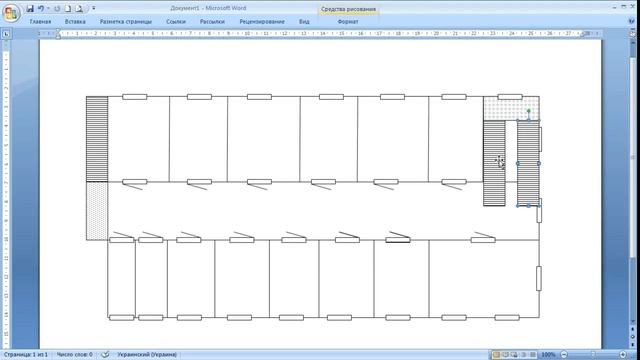Select the dotted-grid rectangle above selected shape
640x360 pixels.
point(511,108)
